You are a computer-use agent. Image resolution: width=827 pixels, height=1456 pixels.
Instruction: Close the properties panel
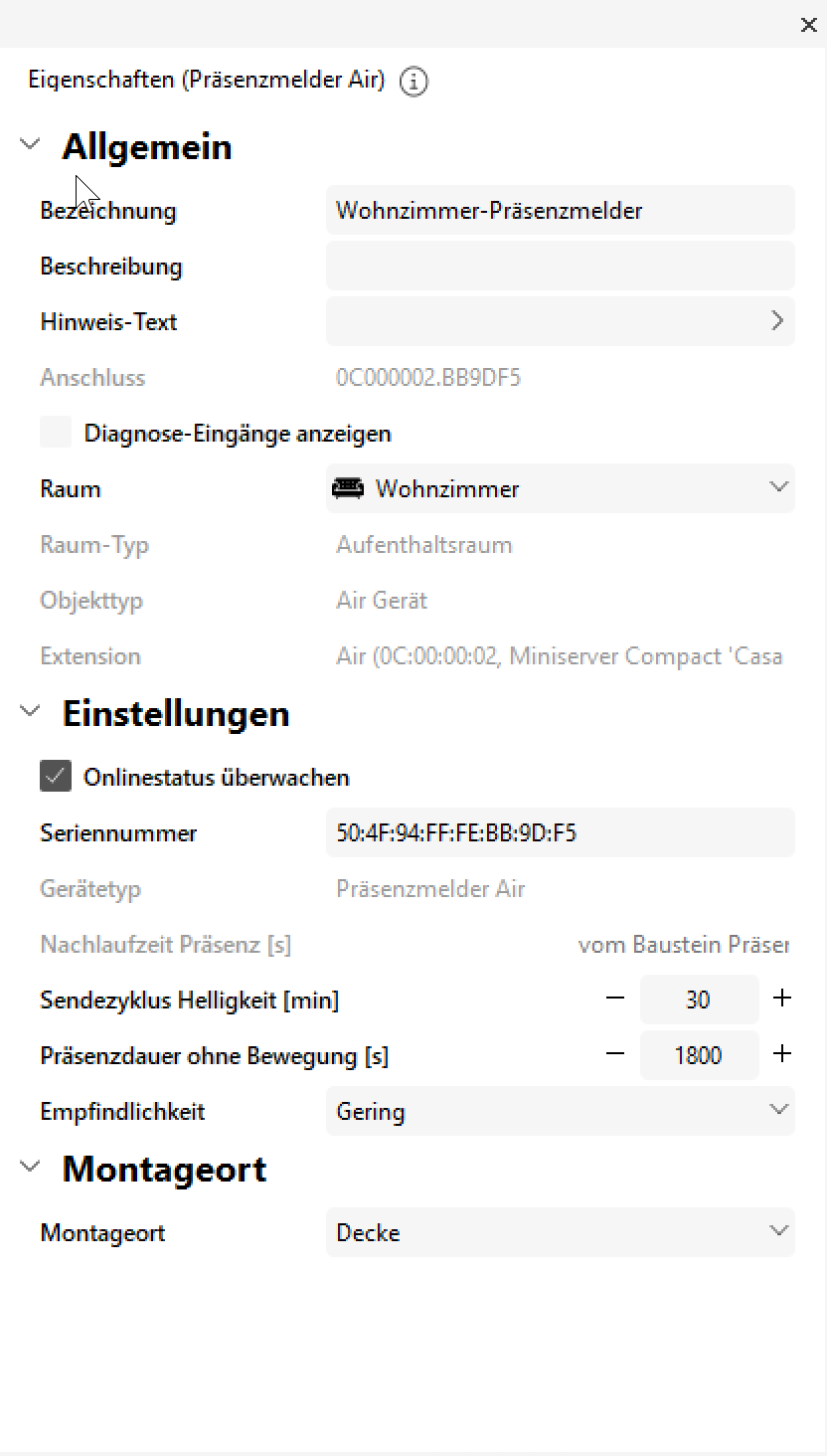[808, 26]
